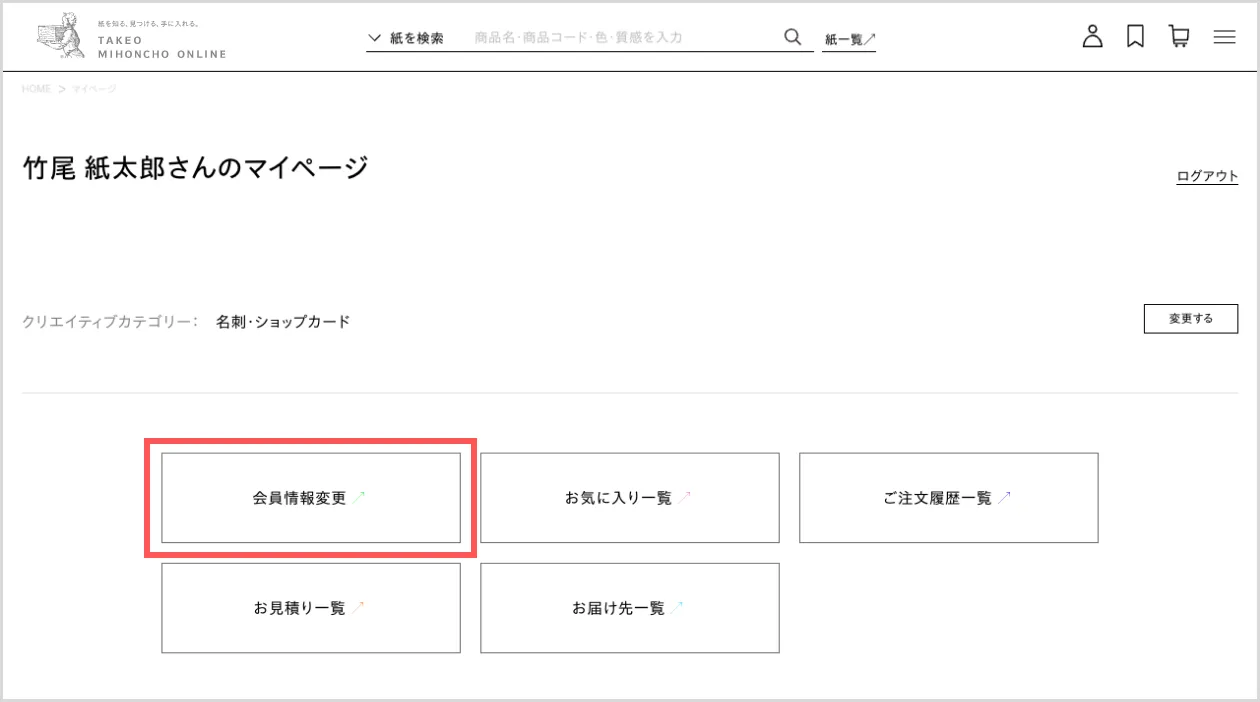The height and width of the screenshot is (702, 1260).
Task: Open お見積り一覧 tile
Action: (311, 608)
